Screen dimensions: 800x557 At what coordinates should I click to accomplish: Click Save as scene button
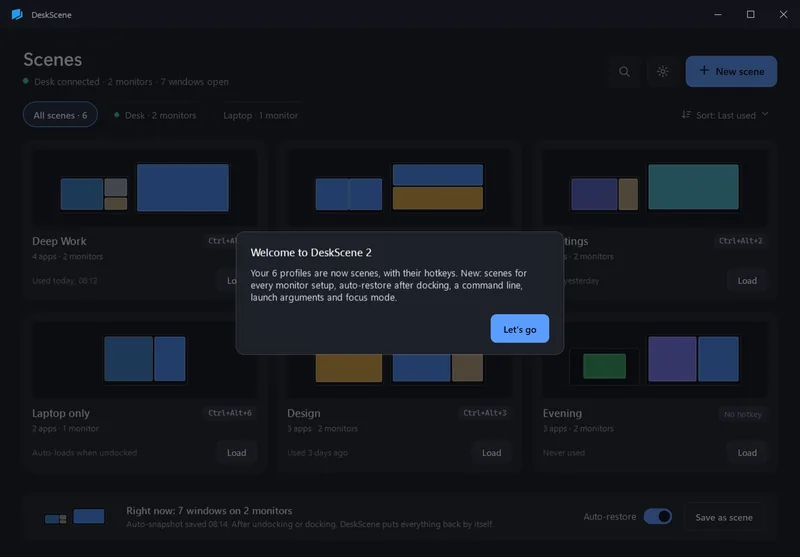coord(723,517)
